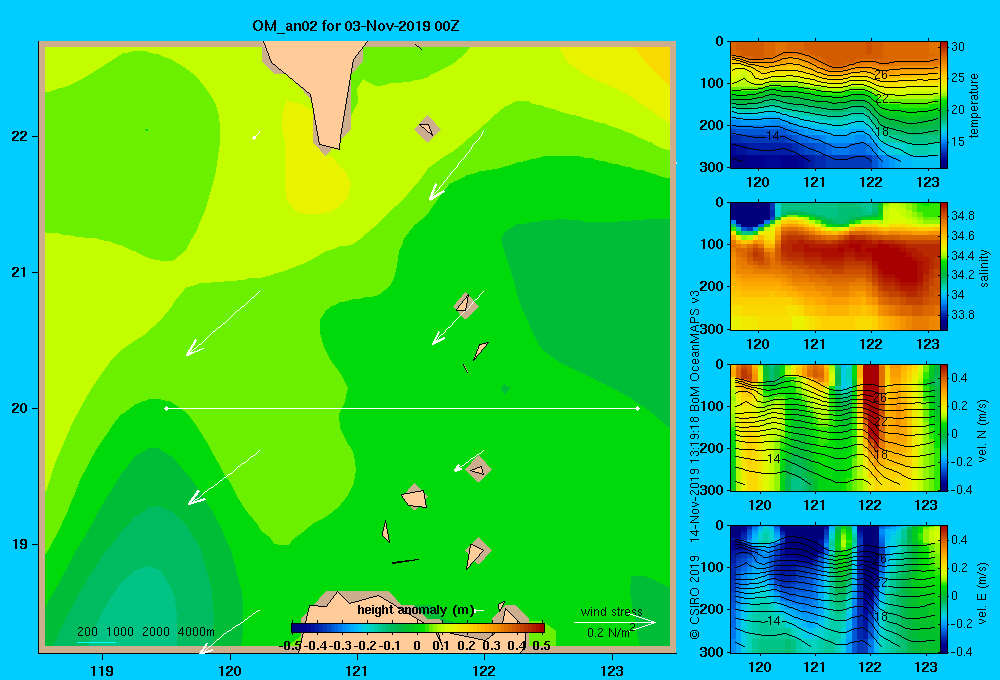Click the "height anomaly (m)" label

(x=416, y=610)
